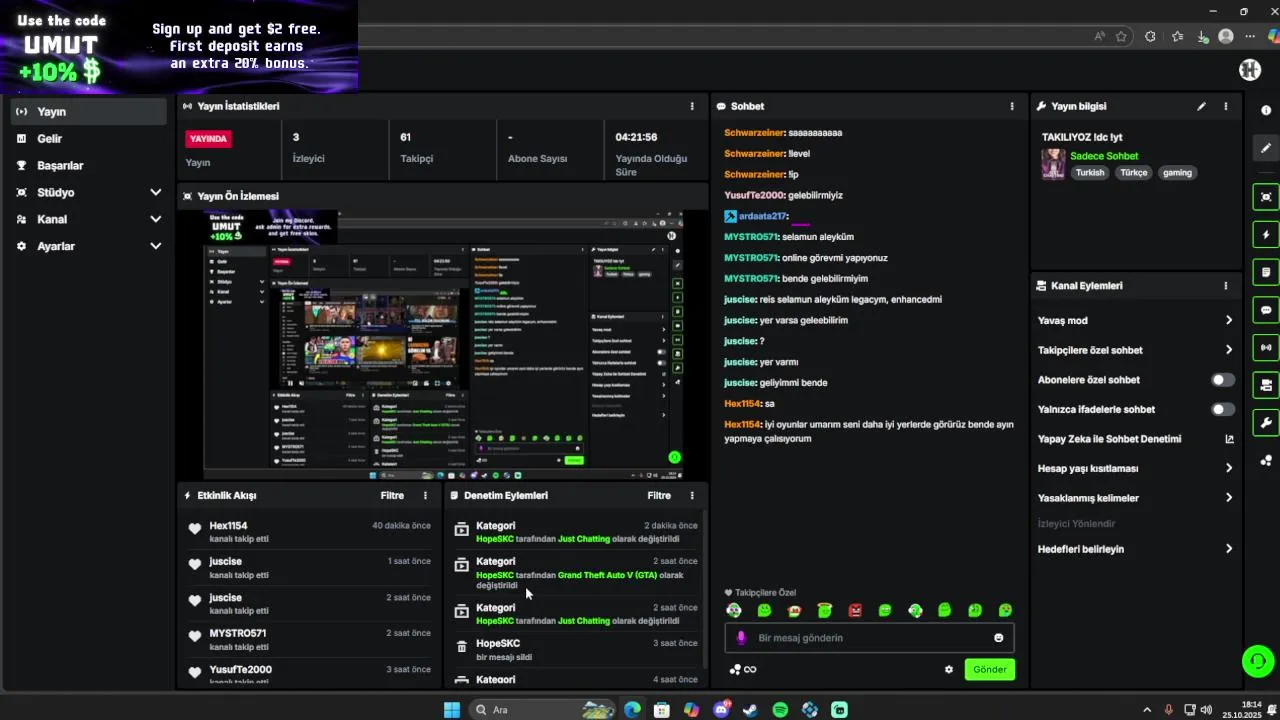Open Discord from taskbar

721,710
